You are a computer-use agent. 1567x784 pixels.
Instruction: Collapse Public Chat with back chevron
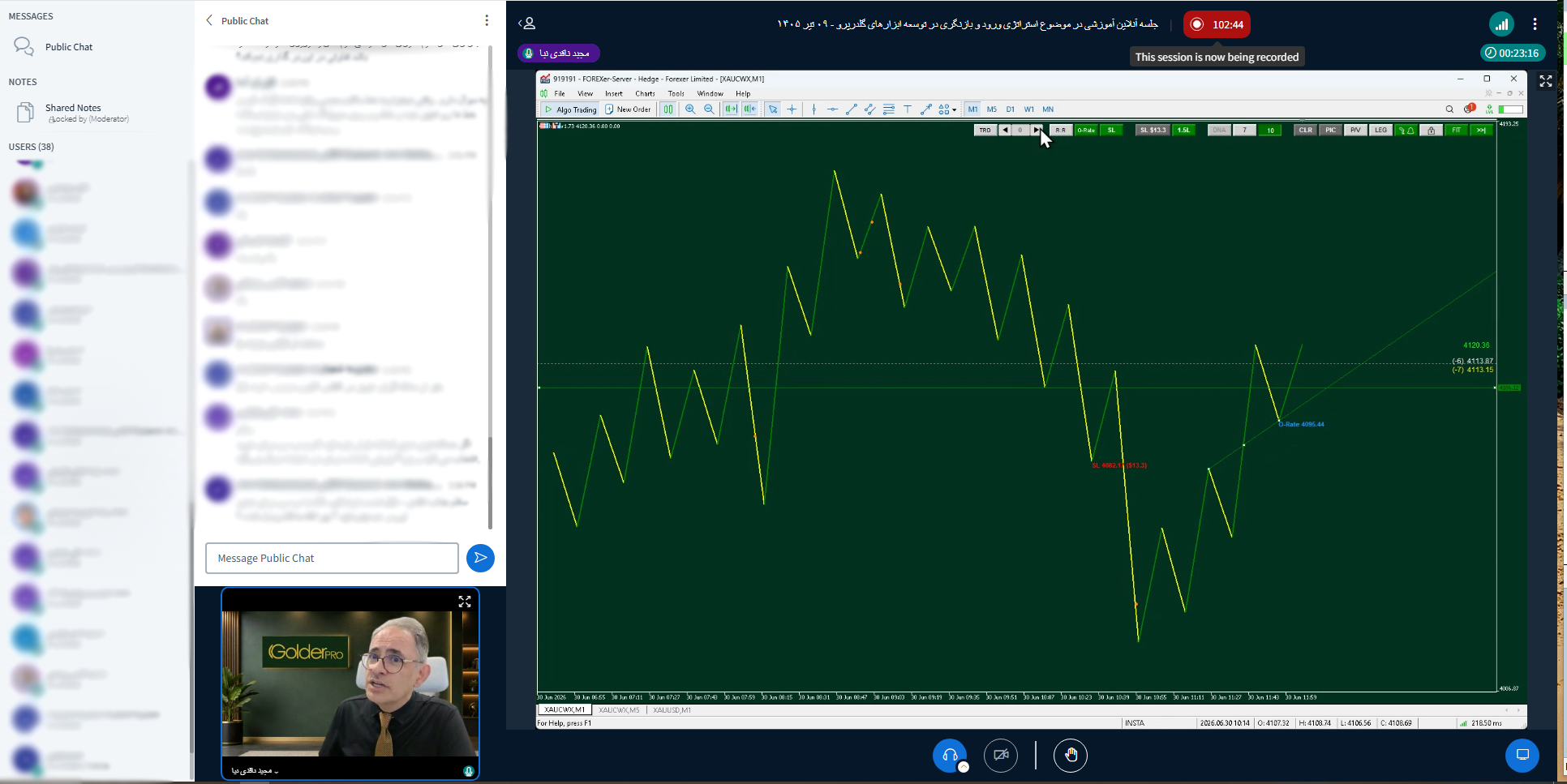pyautogui.click(x=209, y=20)
